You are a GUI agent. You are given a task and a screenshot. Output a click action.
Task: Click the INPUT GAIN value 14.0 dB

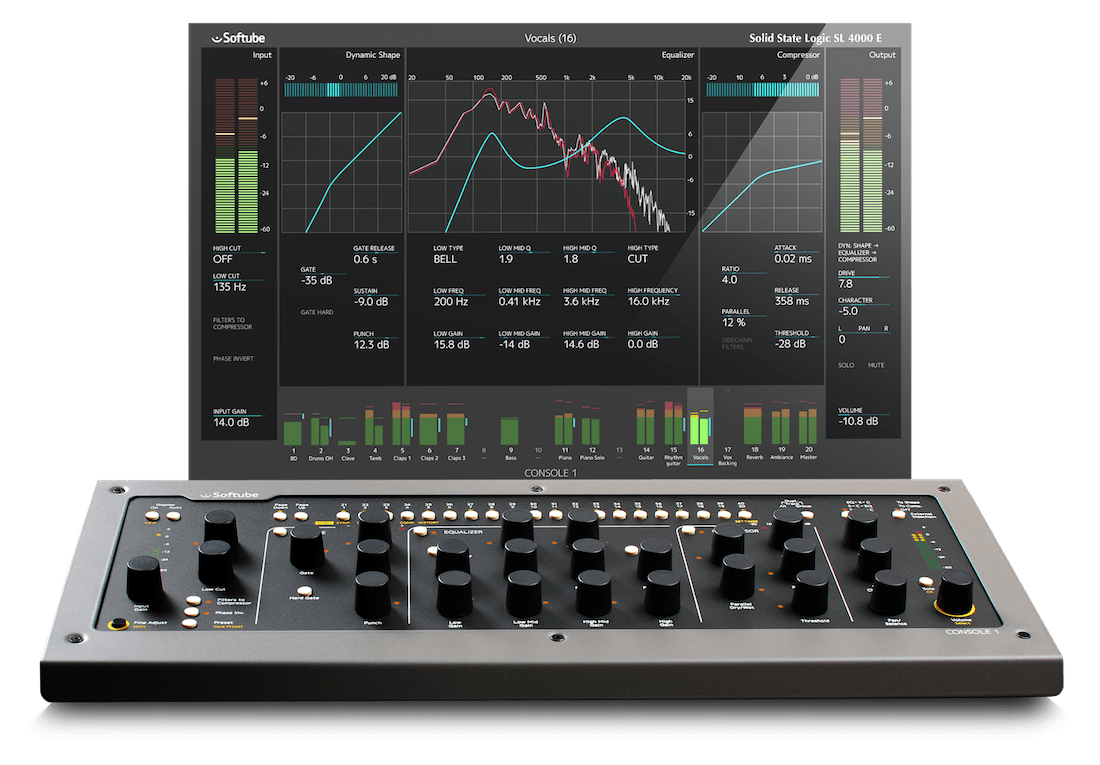[231, 423]
